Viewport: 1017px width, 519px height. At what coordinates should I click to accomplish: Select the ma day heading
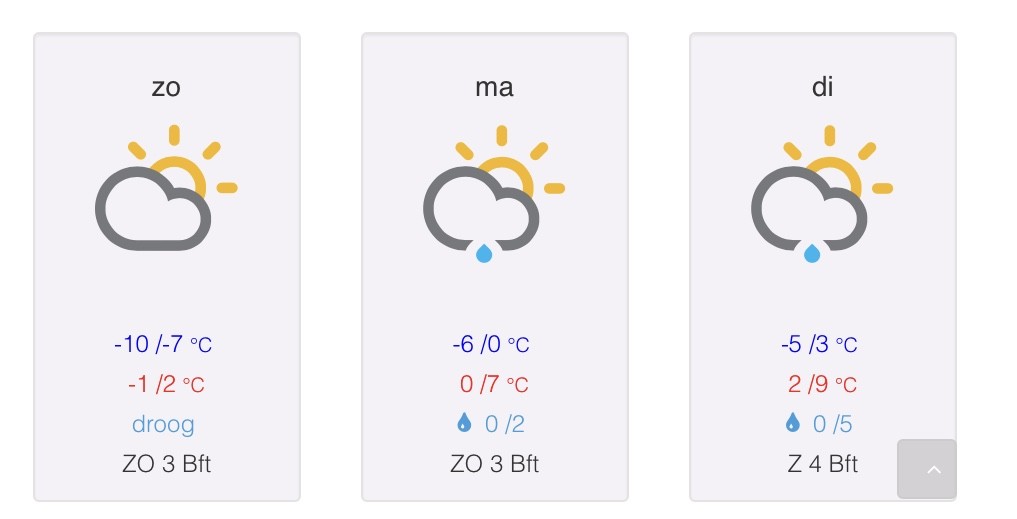pos(494,87)
